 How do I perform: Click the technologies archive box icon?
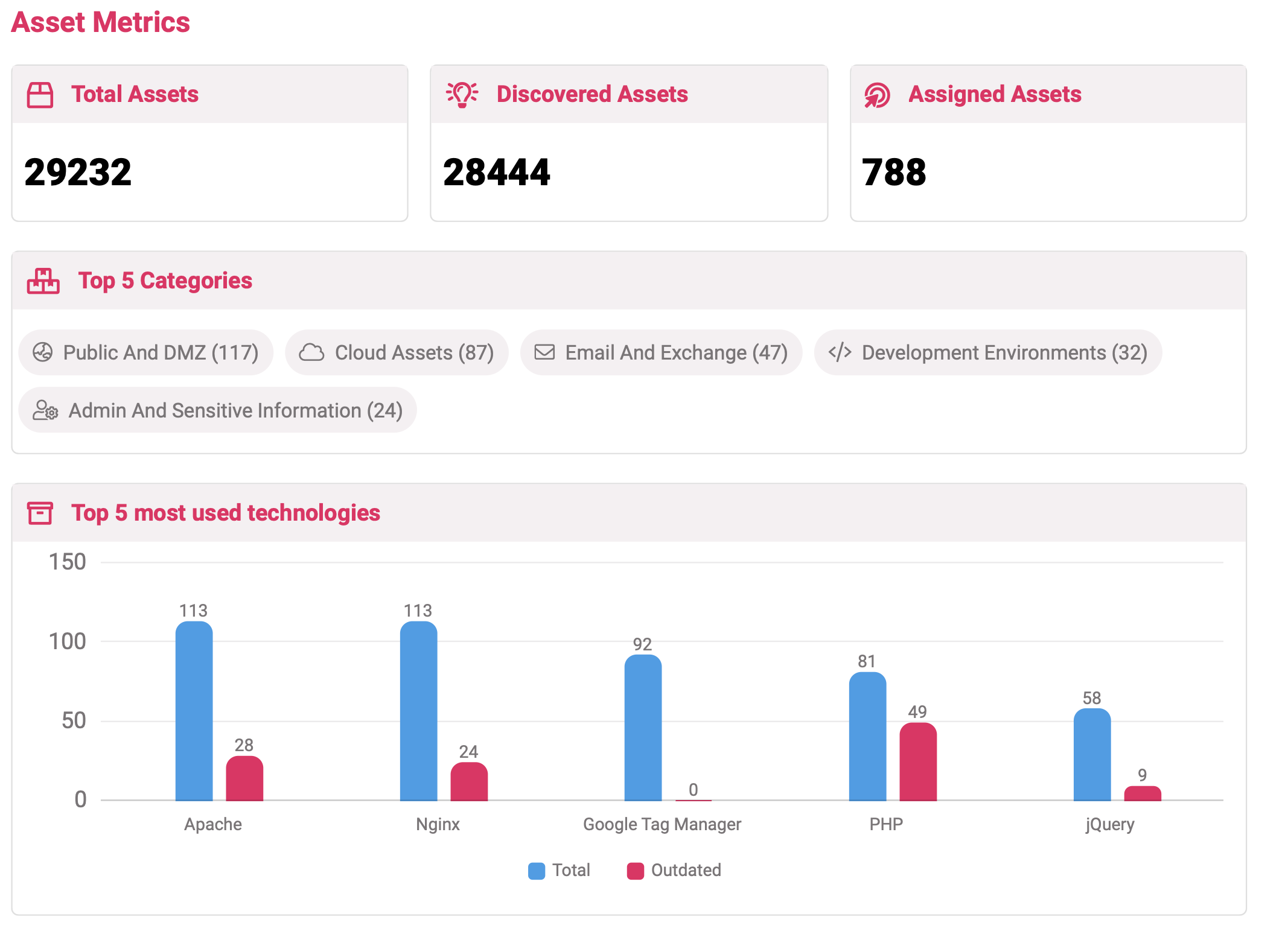click(40, 513)
